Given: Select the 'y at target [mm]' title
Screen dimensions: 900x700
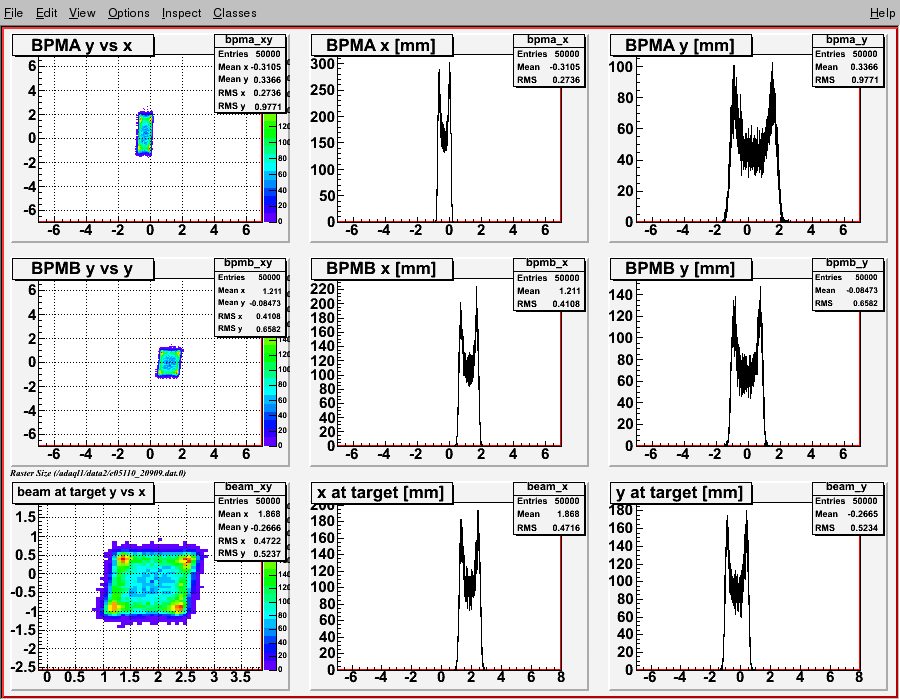Looking at the screenshot, I should [x=681, y=492].
